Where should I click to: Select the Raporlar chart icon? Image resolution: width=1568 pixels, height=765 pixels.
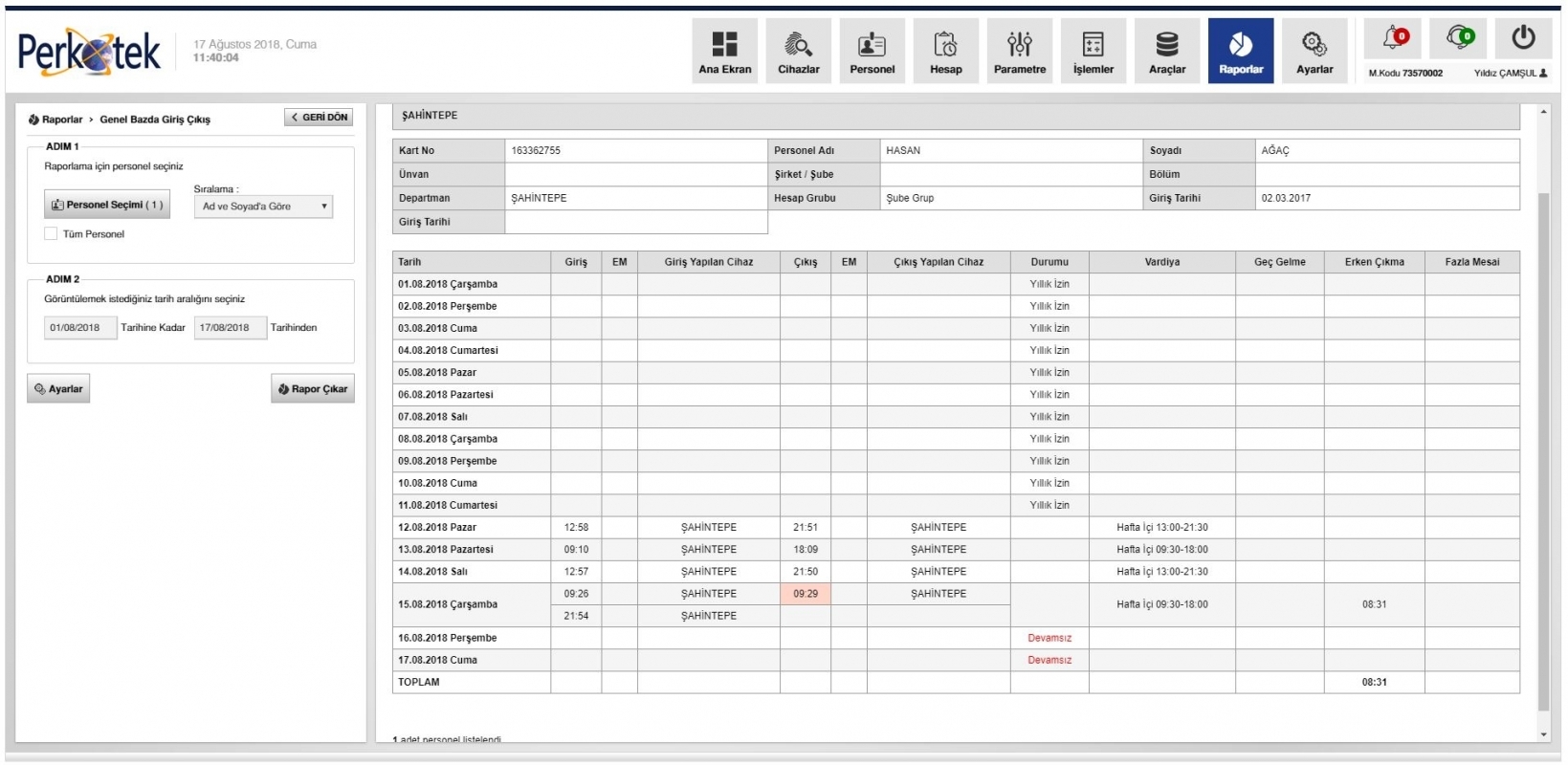point(1240,51)
